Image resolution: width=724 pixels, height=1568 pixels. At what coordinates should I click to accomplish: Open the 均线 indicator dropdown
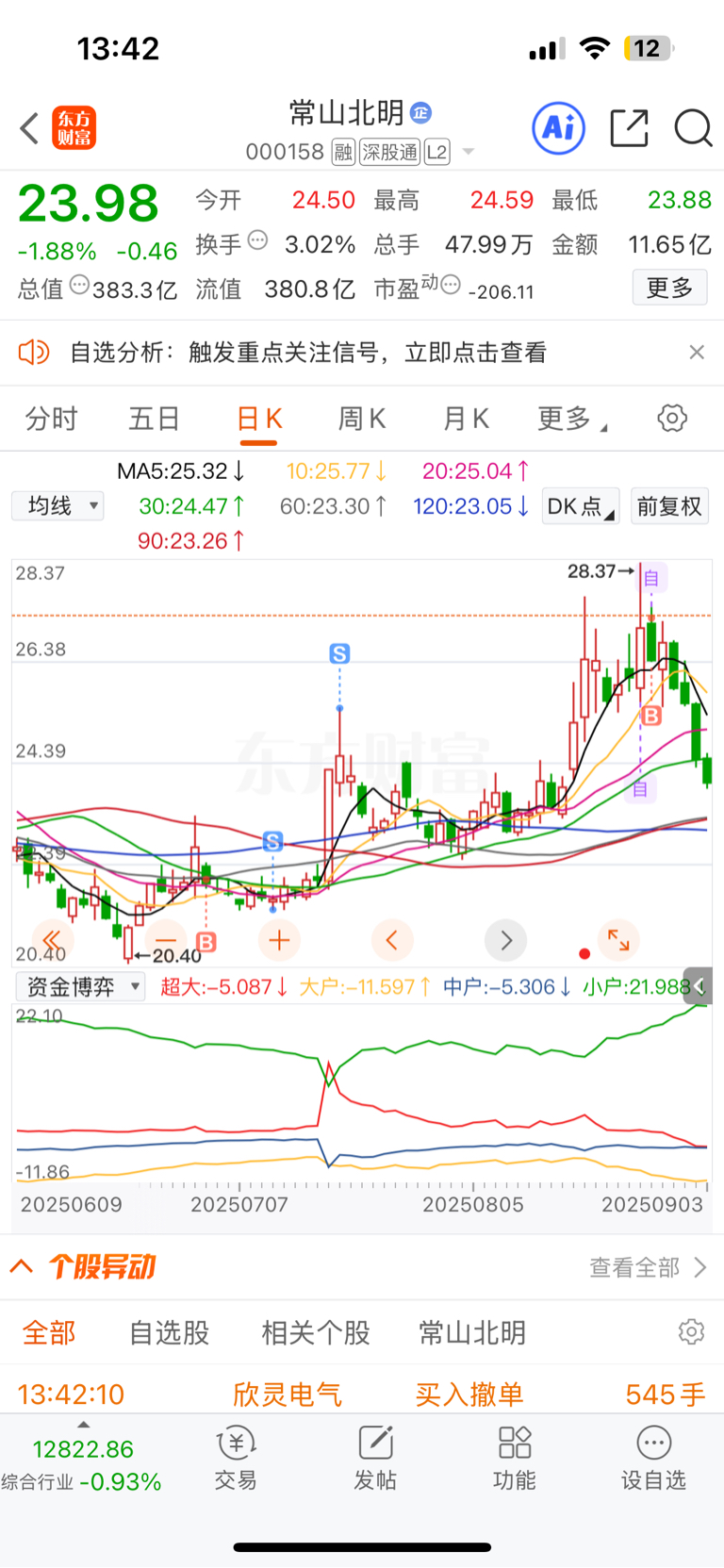pos(58,506)
